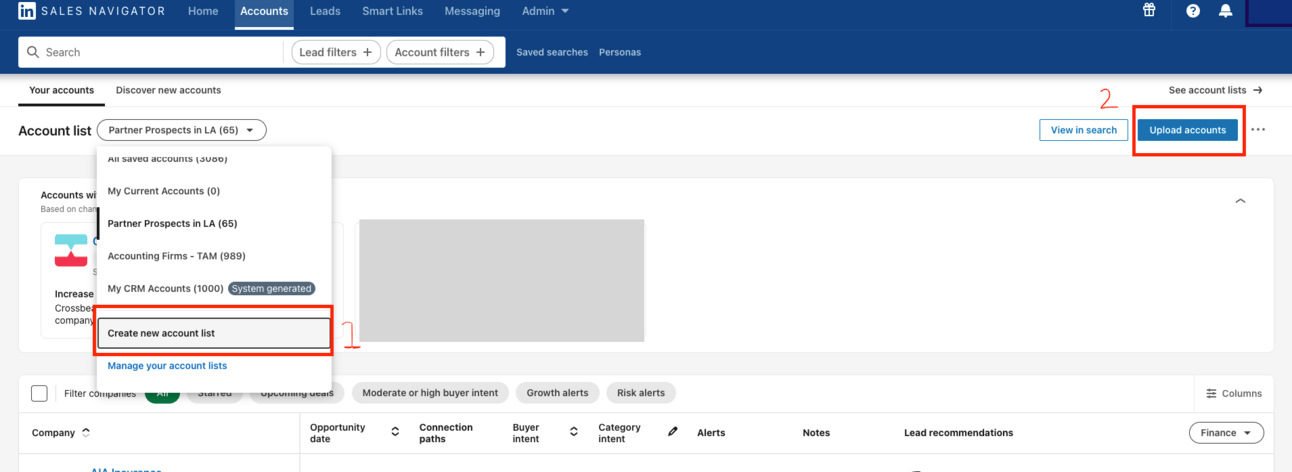Click the plus icon on Account filters
The height and width of the screenshot is (472, 1292).
480,52
